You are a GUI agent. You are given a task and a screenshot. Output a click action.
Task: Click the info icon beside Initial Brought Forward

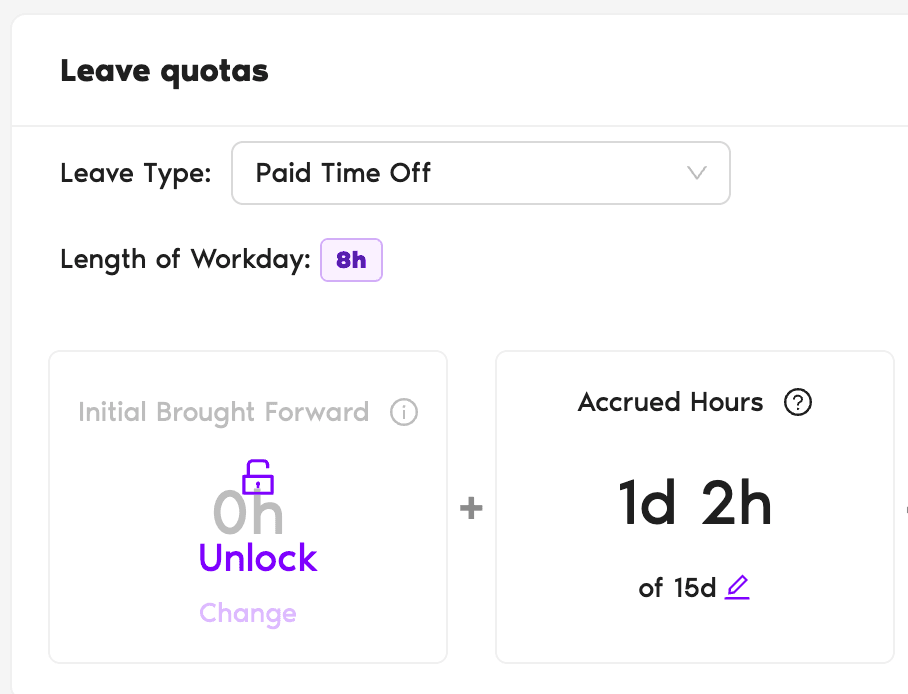coord(404,412)
